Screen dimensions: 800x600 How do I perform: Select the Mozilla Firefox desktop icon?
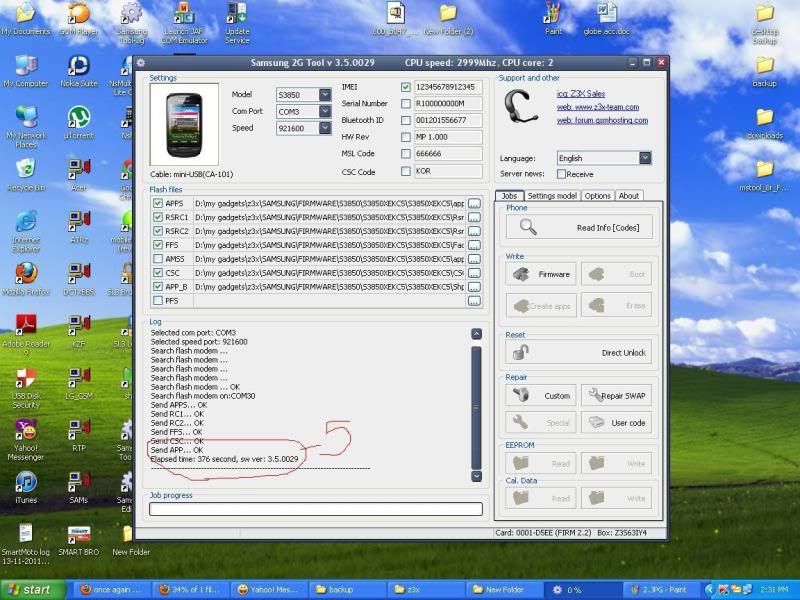click(26, 280)
